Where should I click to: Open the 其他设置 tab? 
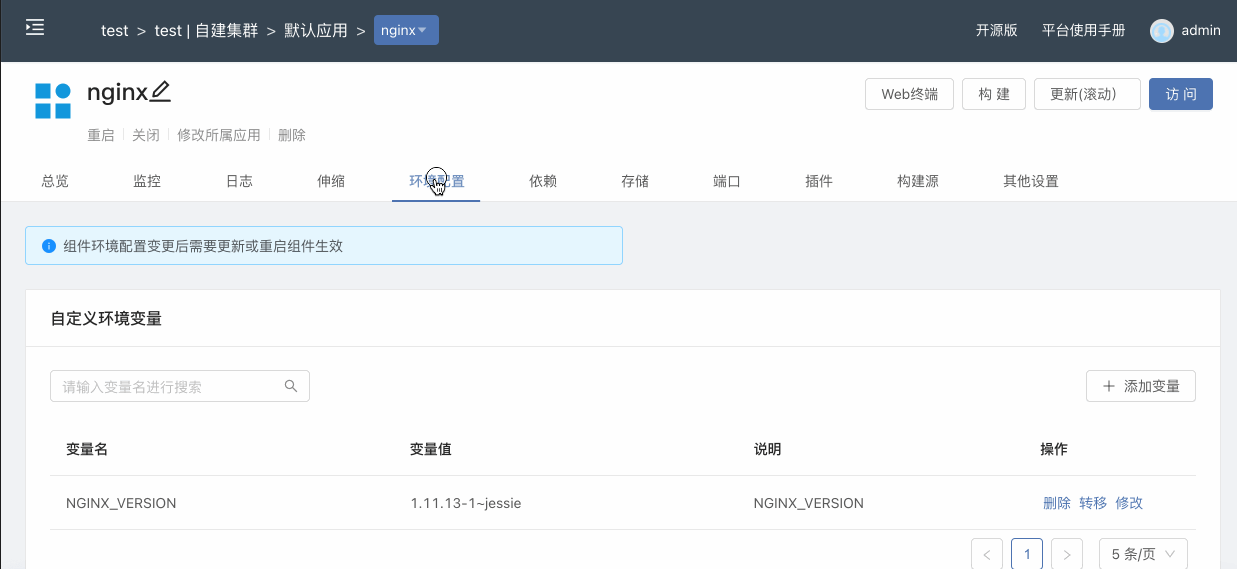pyautogui.click(x=1031, y=181)
